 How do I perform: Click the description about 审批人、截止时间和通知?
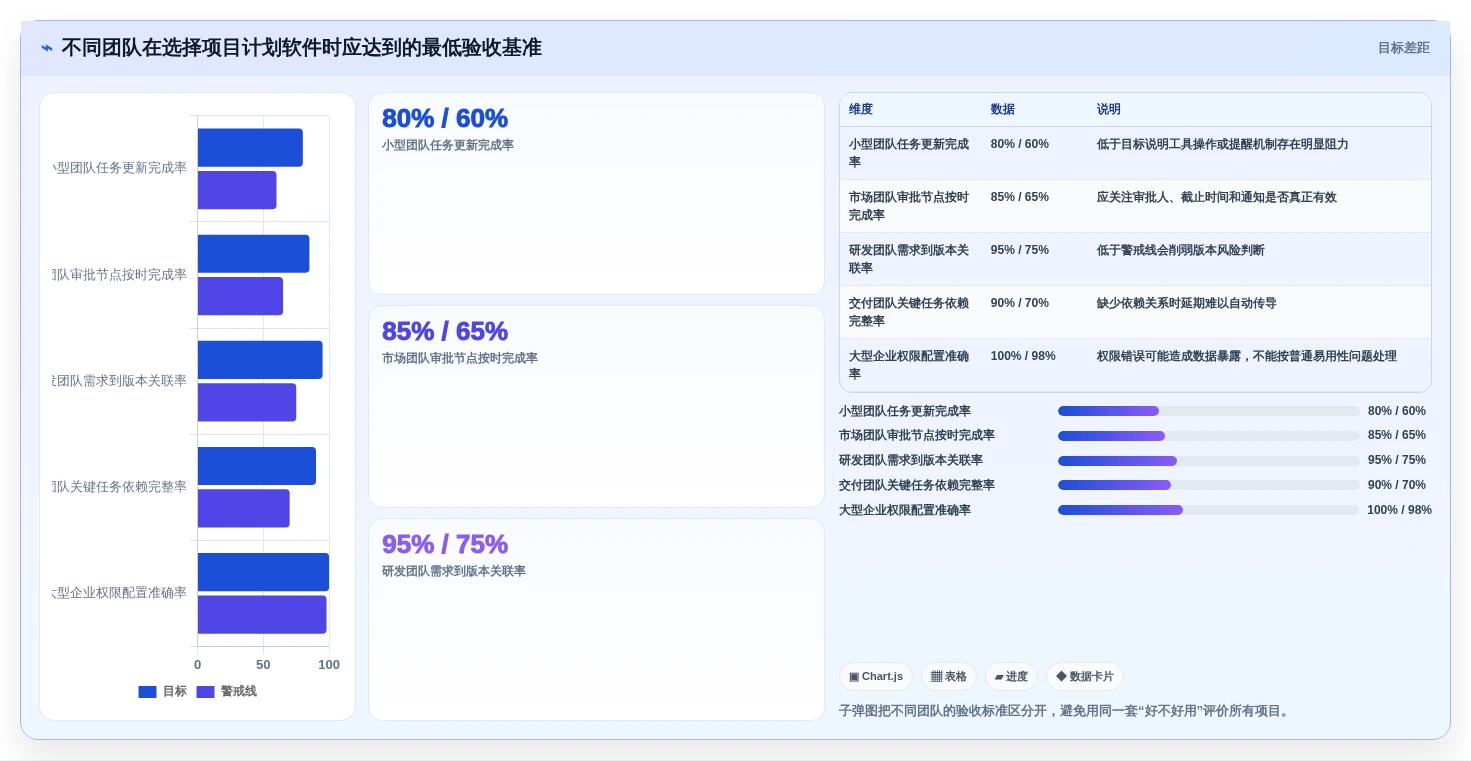click(1216, 197)
